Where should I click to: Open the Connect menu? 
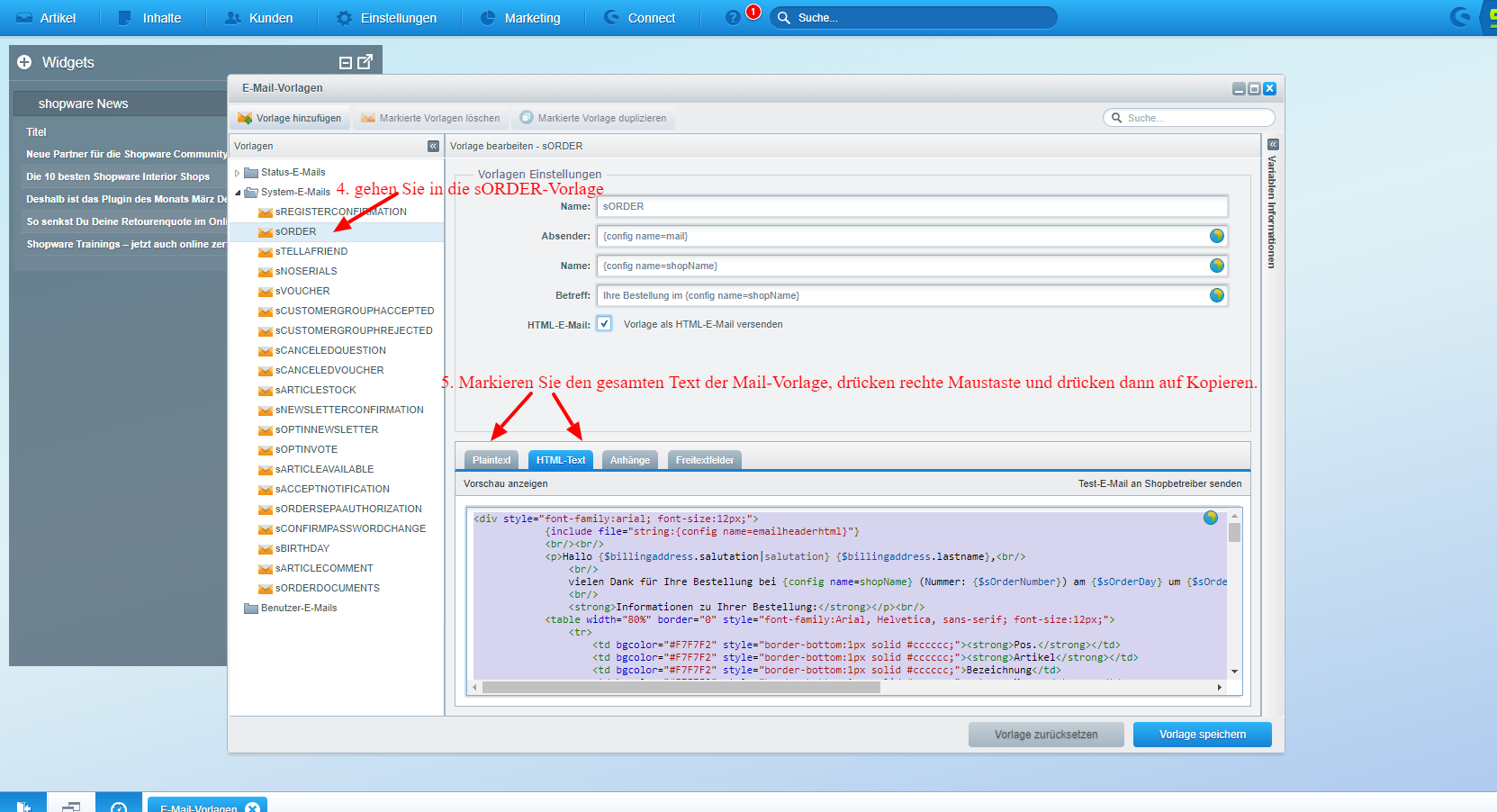[x=639, y=18]
